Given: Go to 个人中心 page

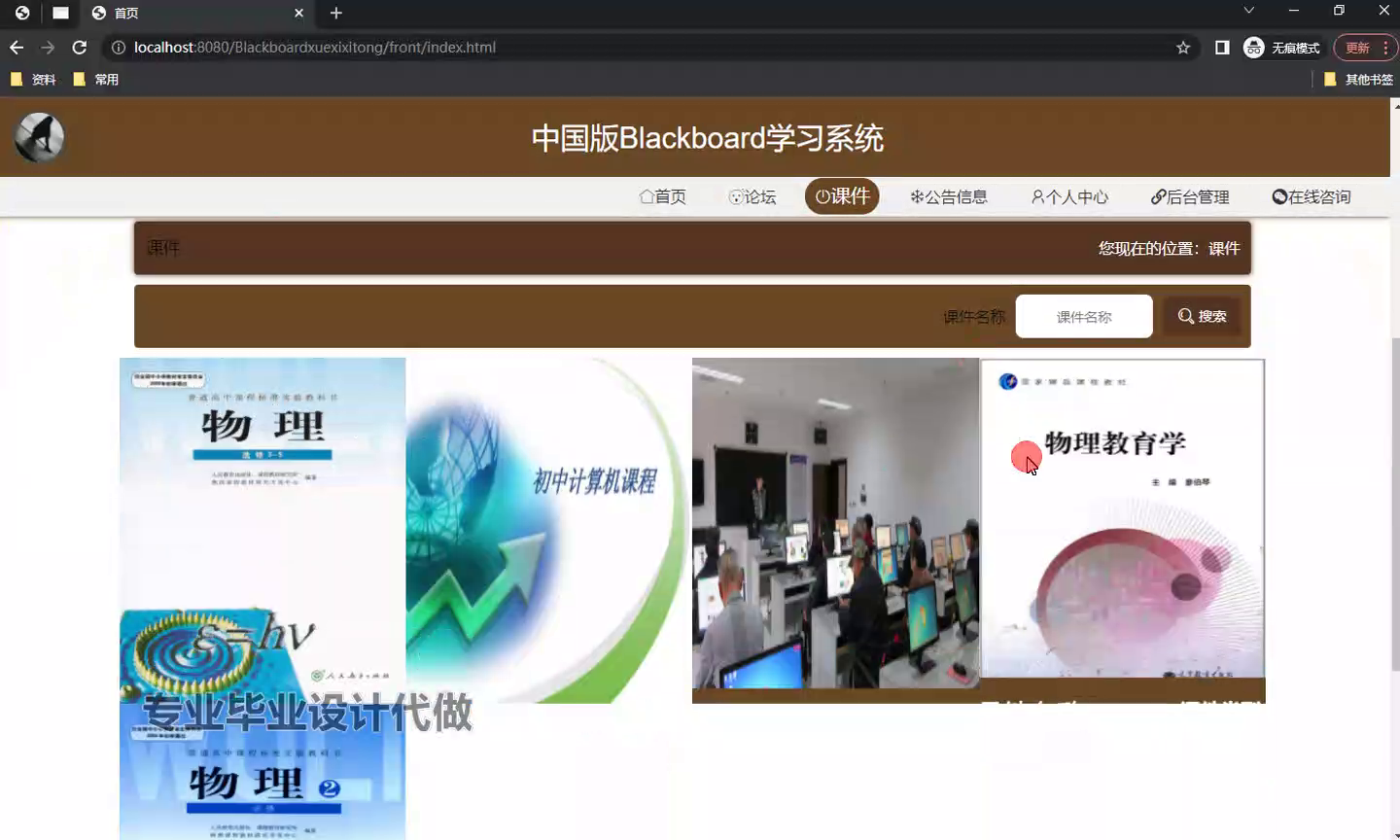Looking at the screenshot, I should [x=1069, y=196].
